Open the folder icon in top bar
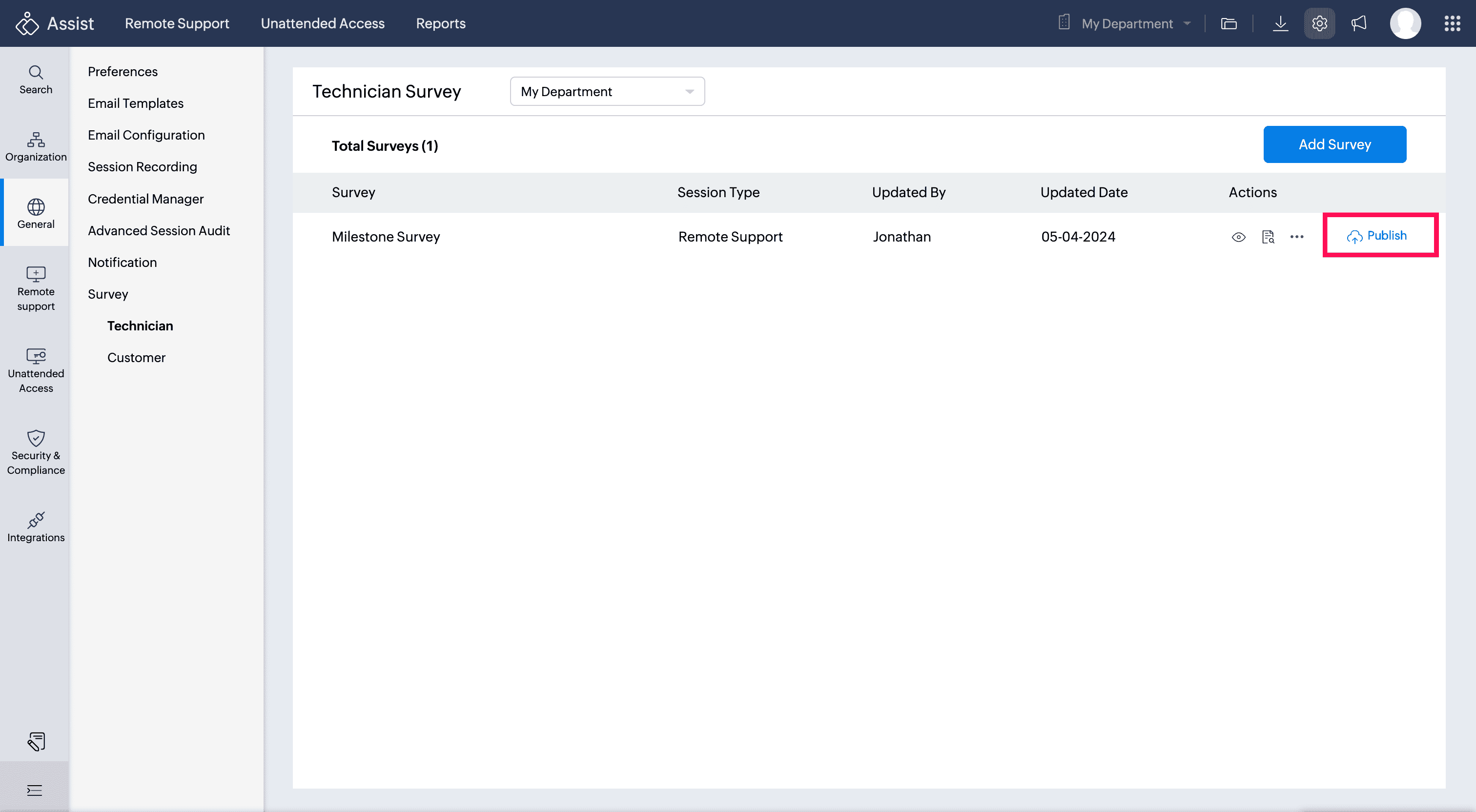The width and height of the screenshot is (1476, 812). (1229, 23)
